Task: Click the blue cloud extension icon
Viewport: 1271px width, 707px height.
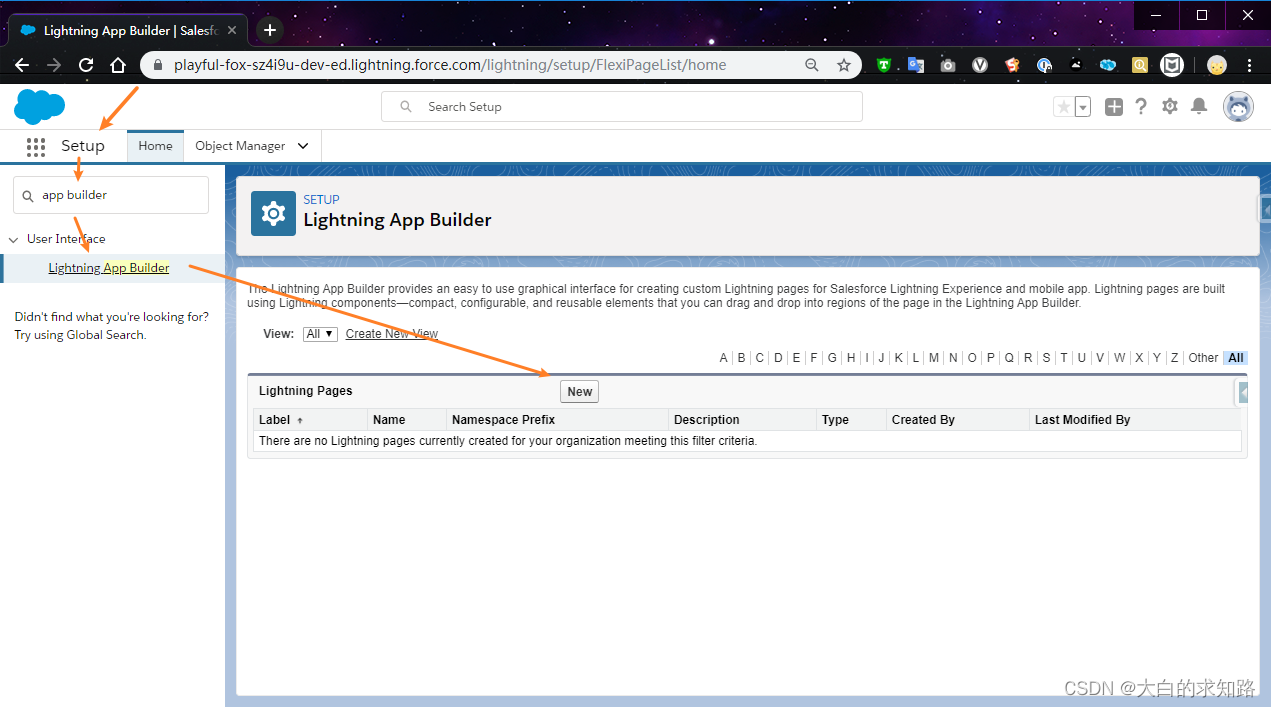Action: pos(1108,65)
